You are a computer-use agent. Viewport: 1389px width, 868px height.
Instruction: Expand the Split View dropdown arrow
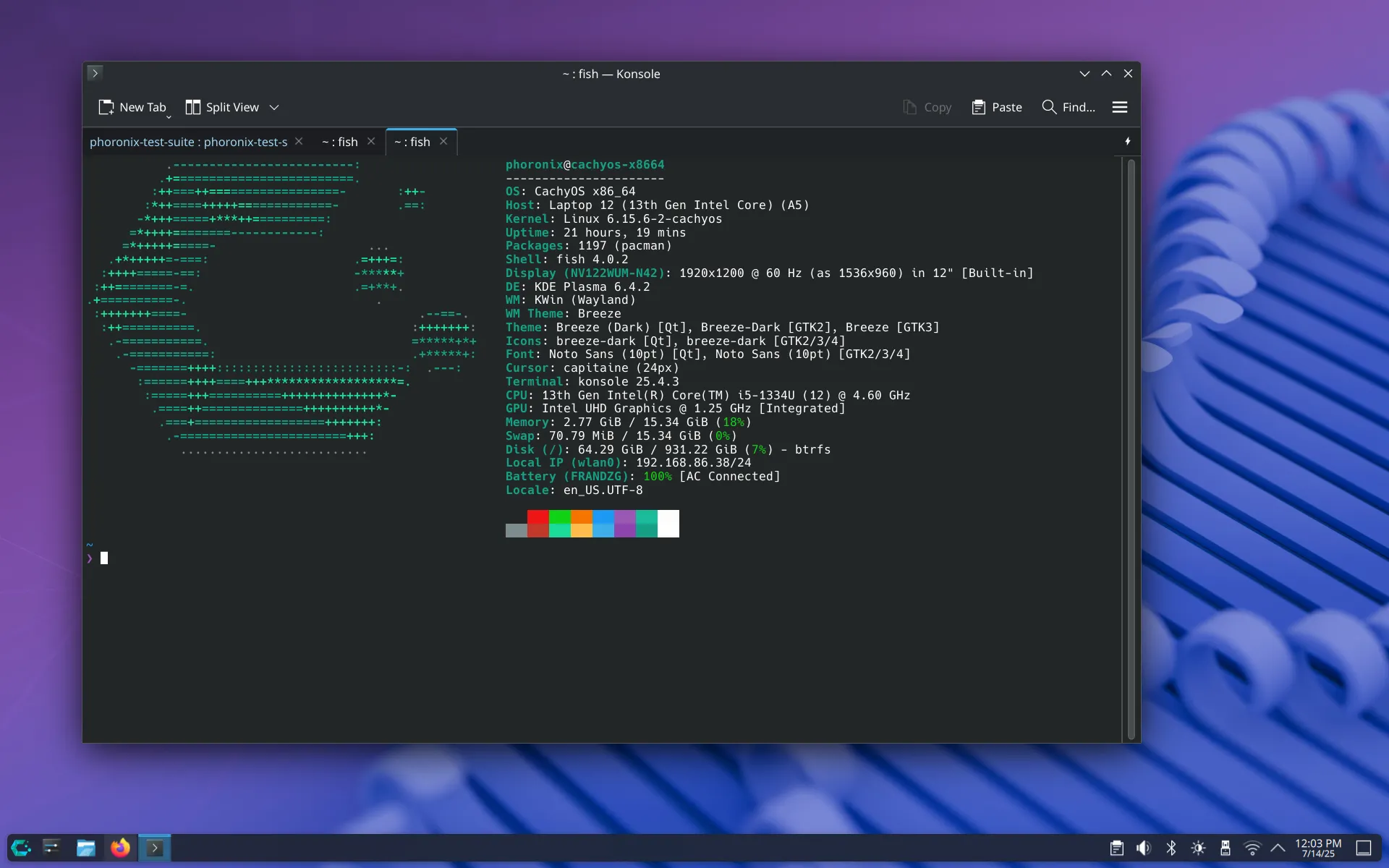click(x=274, y=107)
